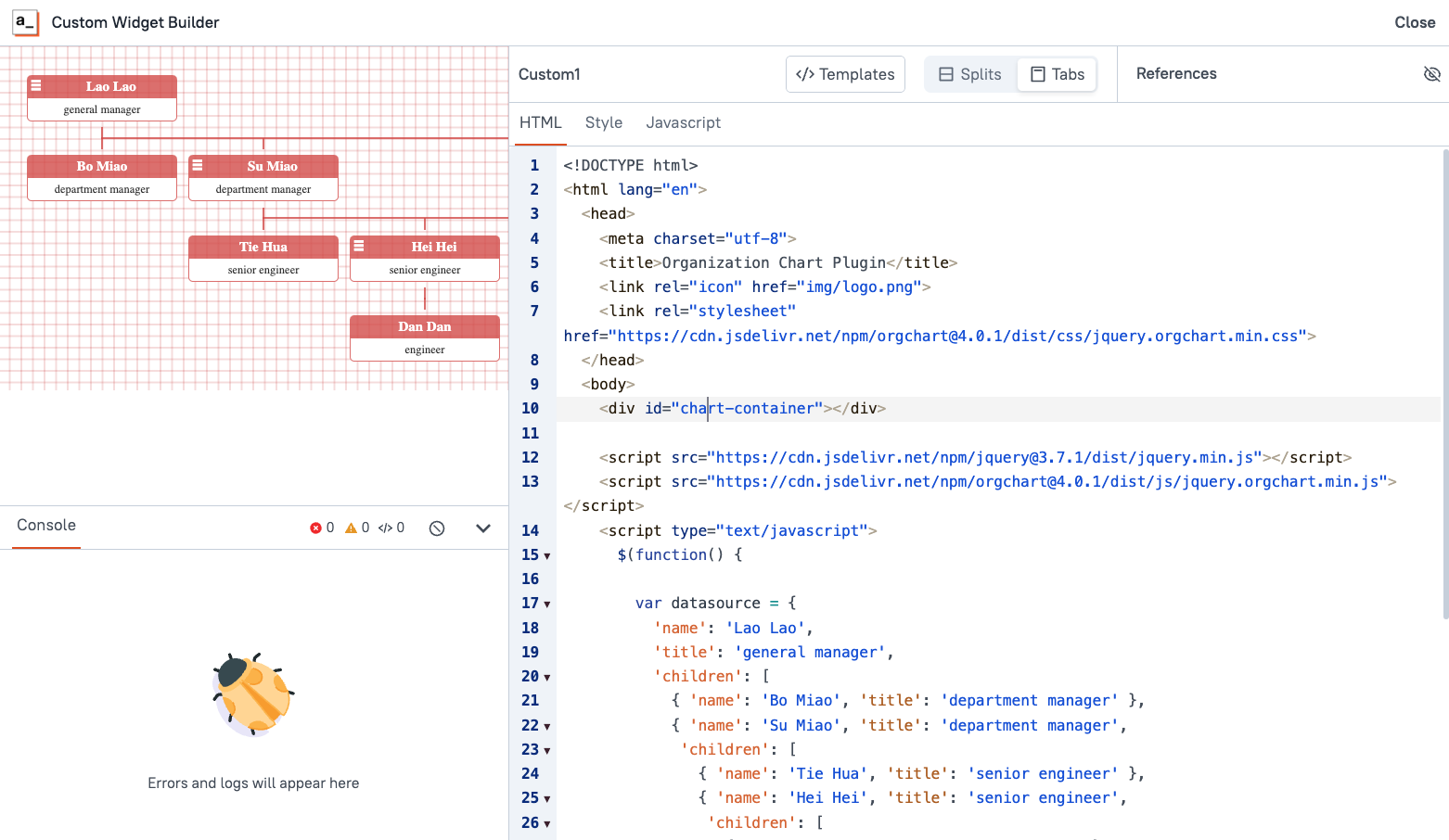Screen dimensions: 1449x840
Task: Switch to the Style tab
Action: click(x=603, y=122)
